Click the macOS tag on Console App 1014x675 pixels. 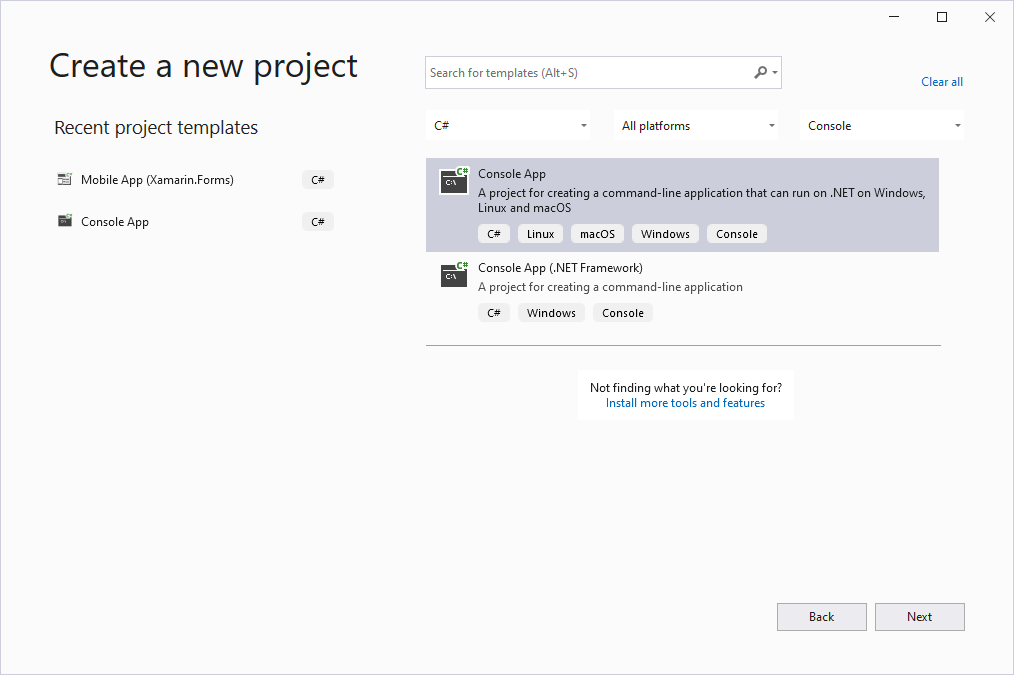tap(597, 234)
